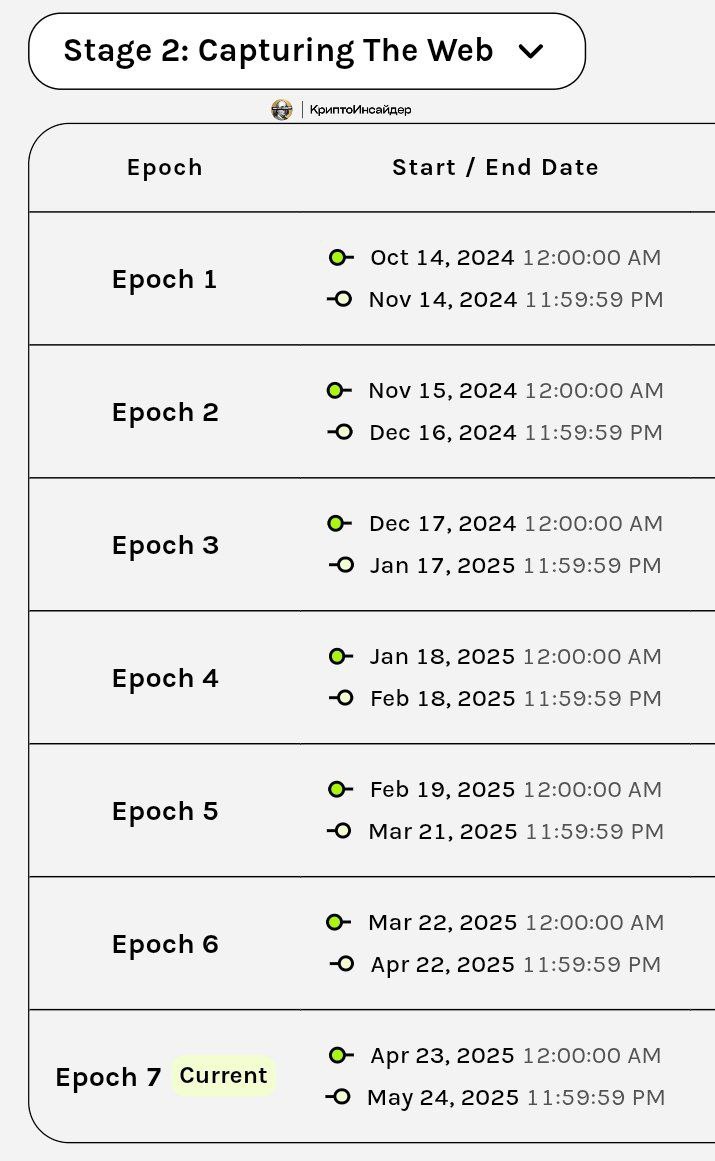Image resolution: width=715 pixels, height=1161 pixels.
Task: Select the Start / End Date column header
Action: click(495, 167)
